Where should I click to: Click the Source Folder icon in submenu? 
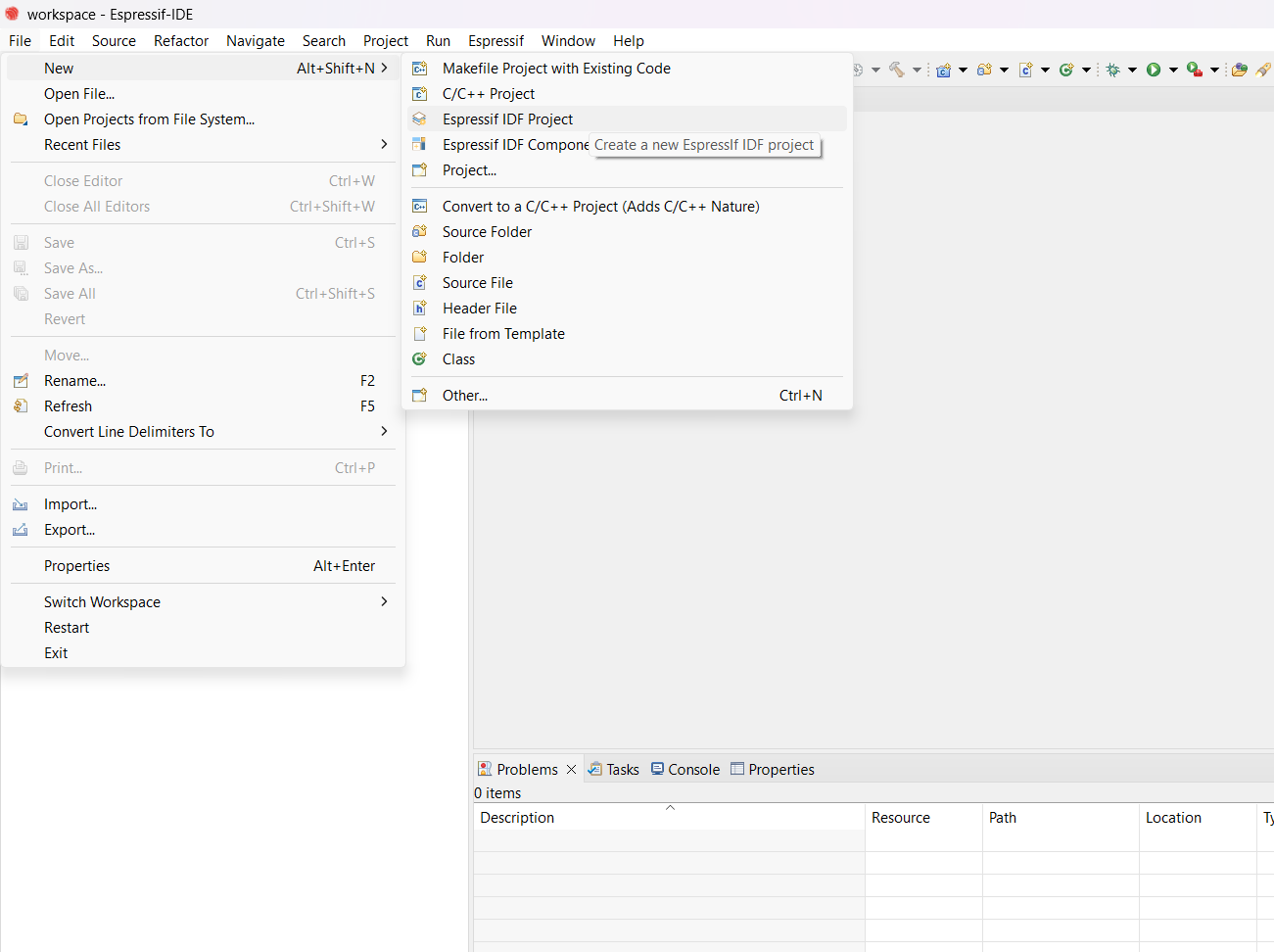point(419,232)
